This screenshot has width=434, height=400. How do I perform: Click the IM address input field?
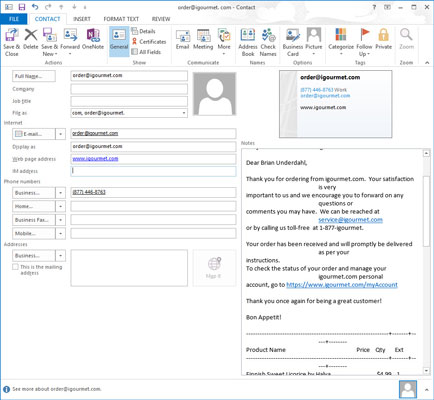pos(153,171)
